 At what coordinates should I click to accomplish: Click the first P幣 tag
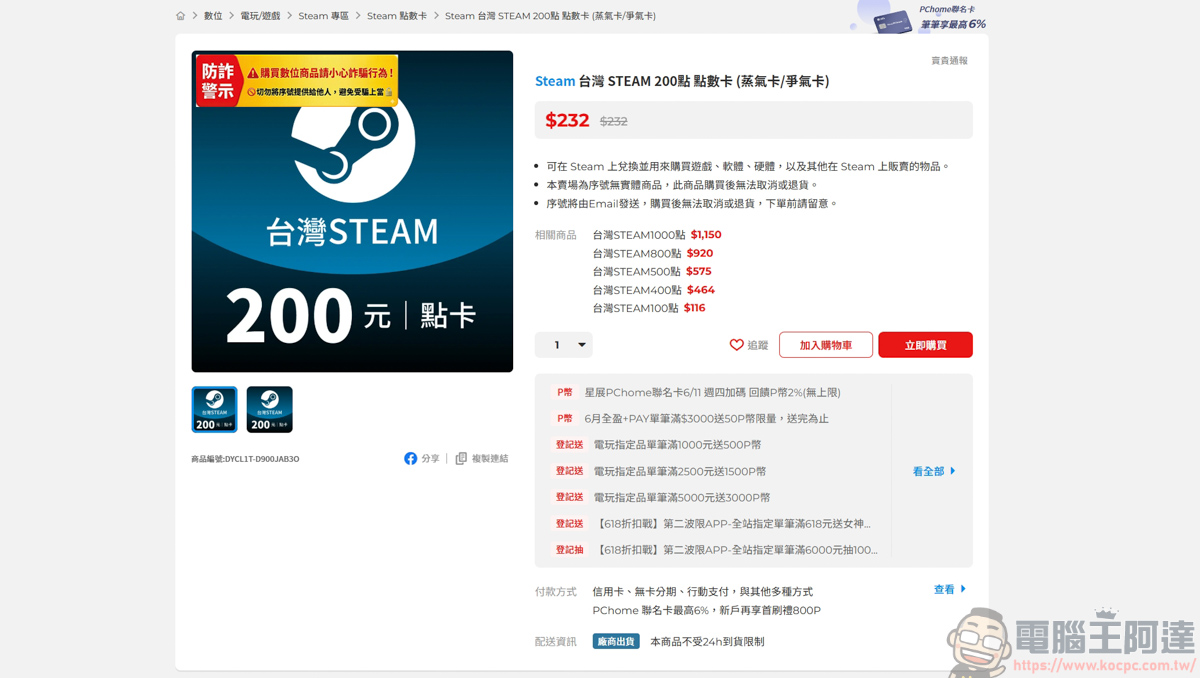[565, 393]
